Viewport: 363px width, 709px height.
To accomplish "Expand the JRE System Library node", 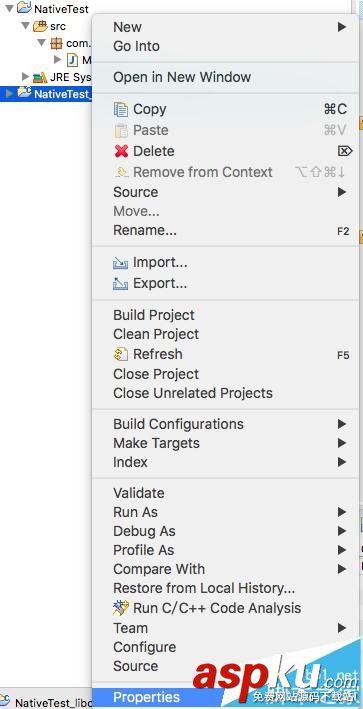I will click(x=25, y=77).
